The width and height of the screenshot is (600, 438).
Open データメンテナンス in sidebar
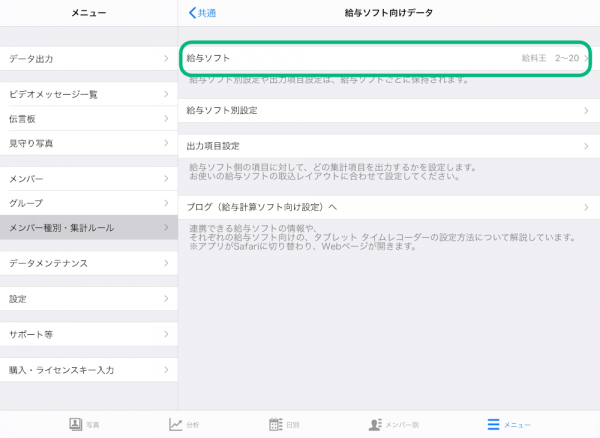tap(88, 263)
